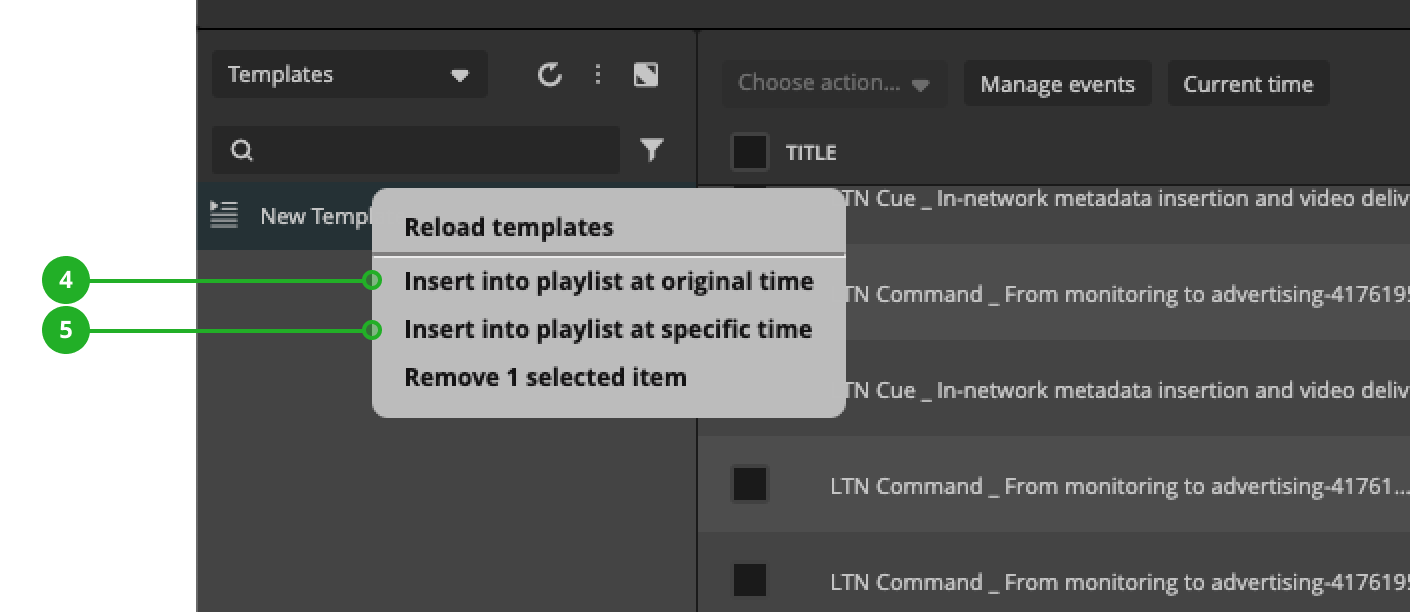This screenshot has width=1410, height=612.
Task: Click the Manage events button
Action: click(1057, 83)
